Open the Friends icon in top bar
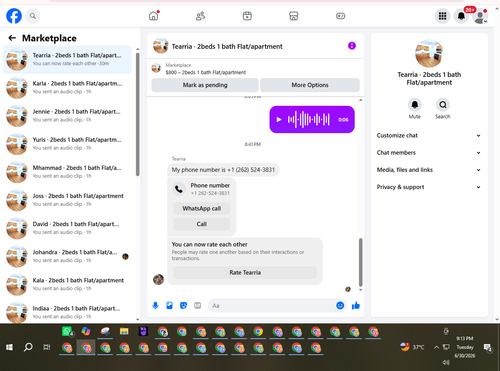The width and height of the screenshot is (500, 371). click(200, 16)
